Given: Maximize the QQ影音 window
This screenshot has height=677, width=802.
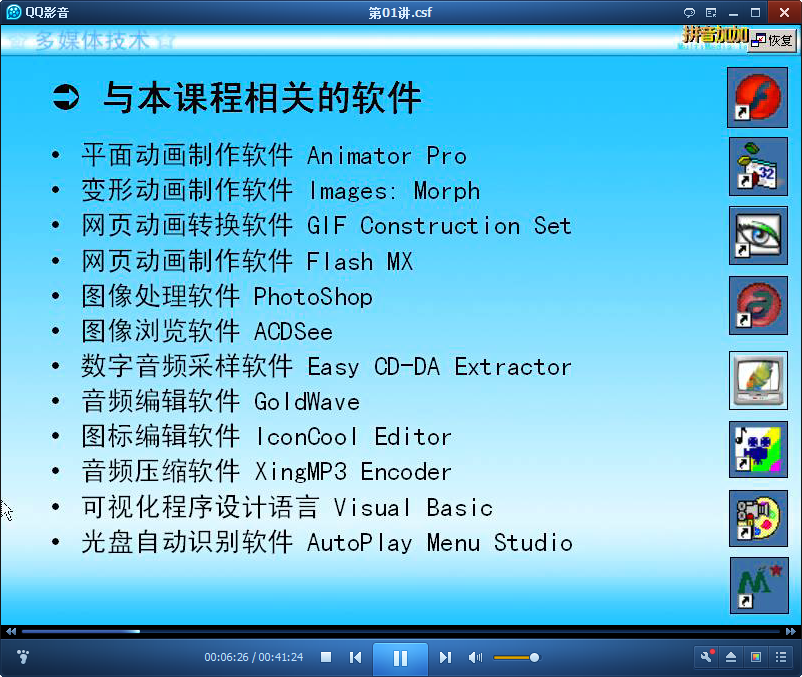Looking at the screenshot, I should point(755,13).
